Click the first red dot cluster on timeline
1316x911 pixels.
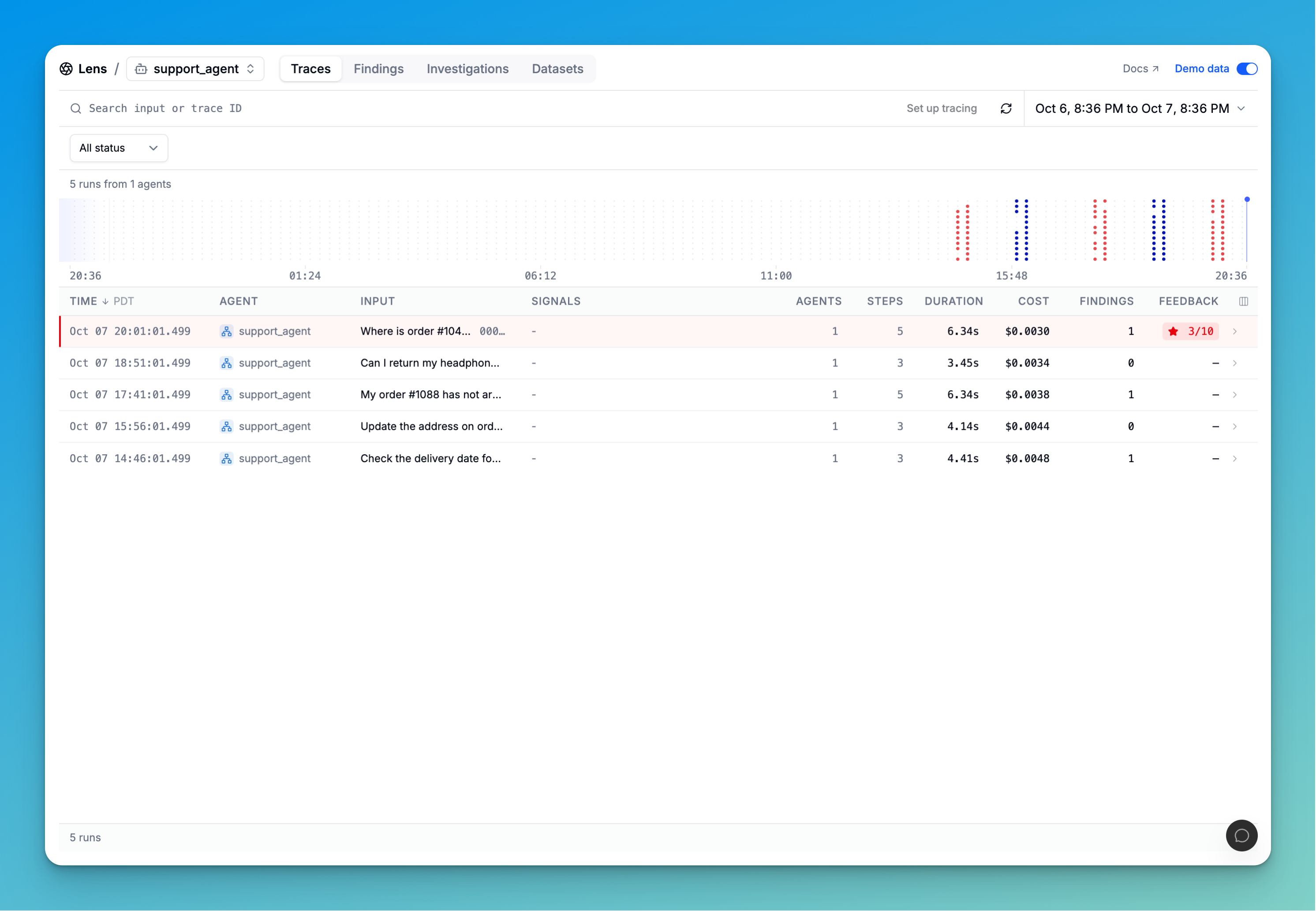[x=962, y=232]
